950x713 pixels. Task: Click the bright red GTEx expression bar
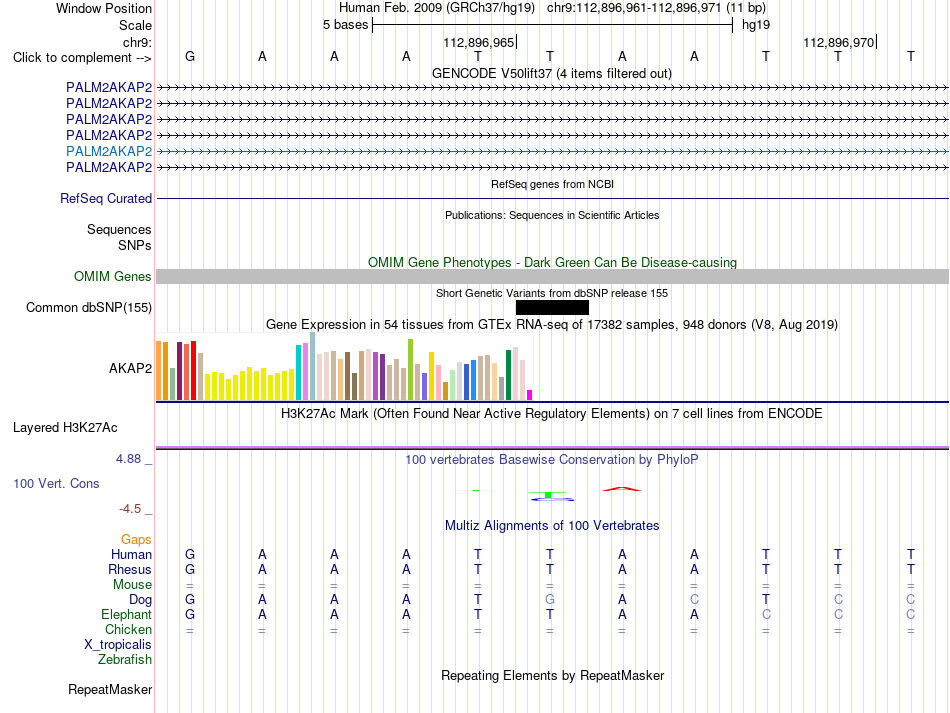(193, 370)
